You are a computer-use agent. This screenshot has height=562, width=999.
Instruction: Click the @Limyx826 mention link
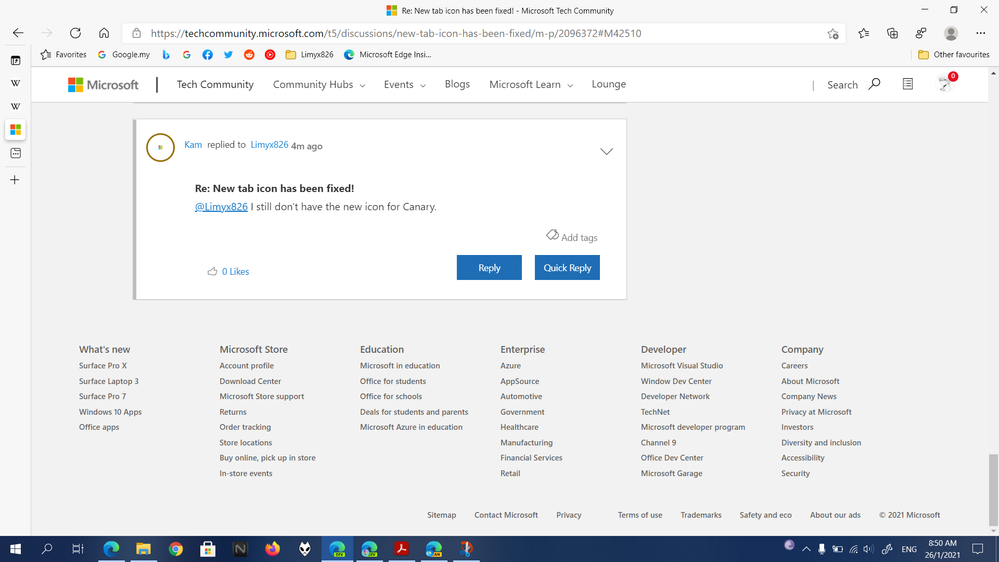pos(221,206)
